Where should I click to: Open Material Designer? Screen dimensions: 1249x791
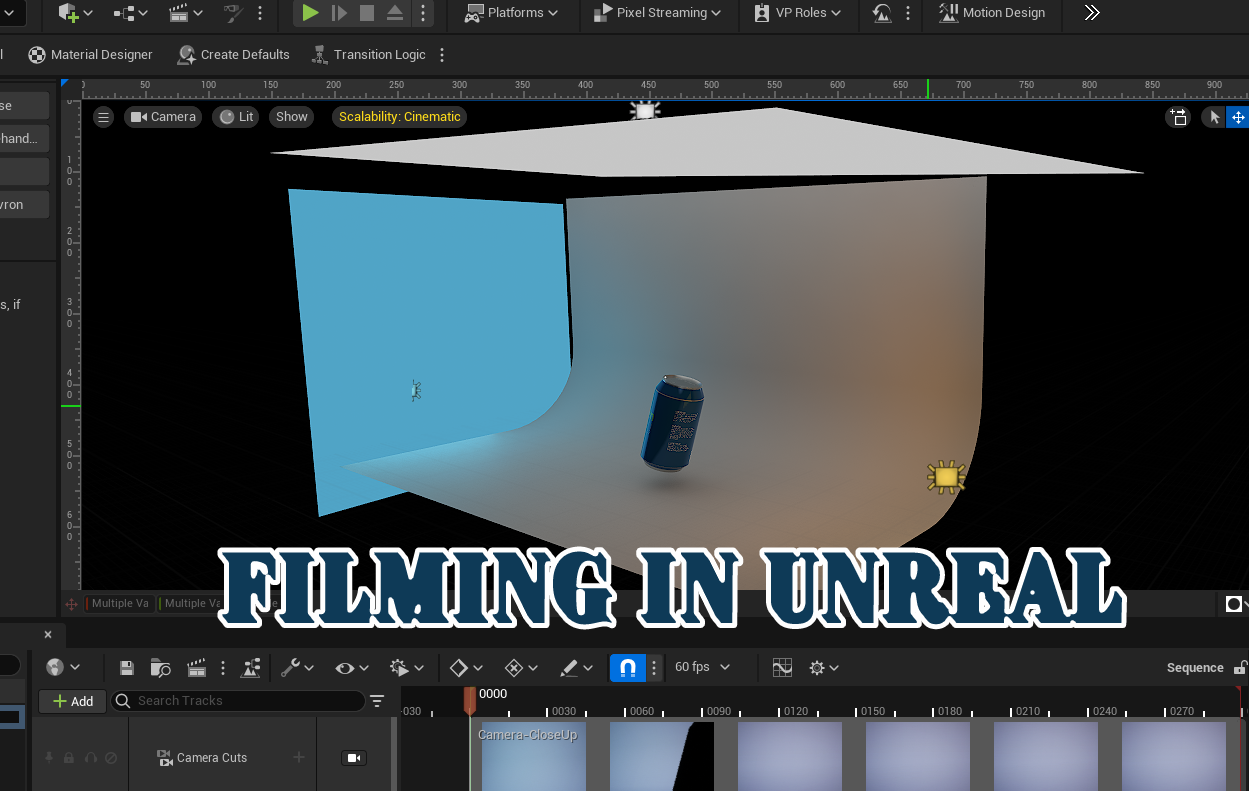pos(91,55)
